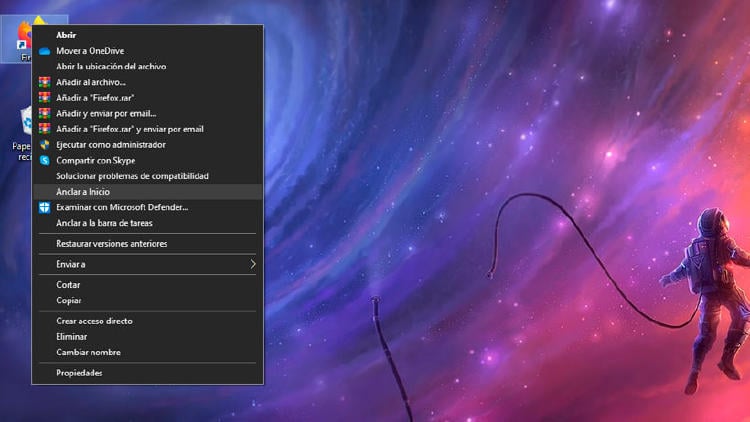Click the Skype icon next to "Compartir con Skype"
The height and width of the screenshot is (422, 750).
point(44,160)
